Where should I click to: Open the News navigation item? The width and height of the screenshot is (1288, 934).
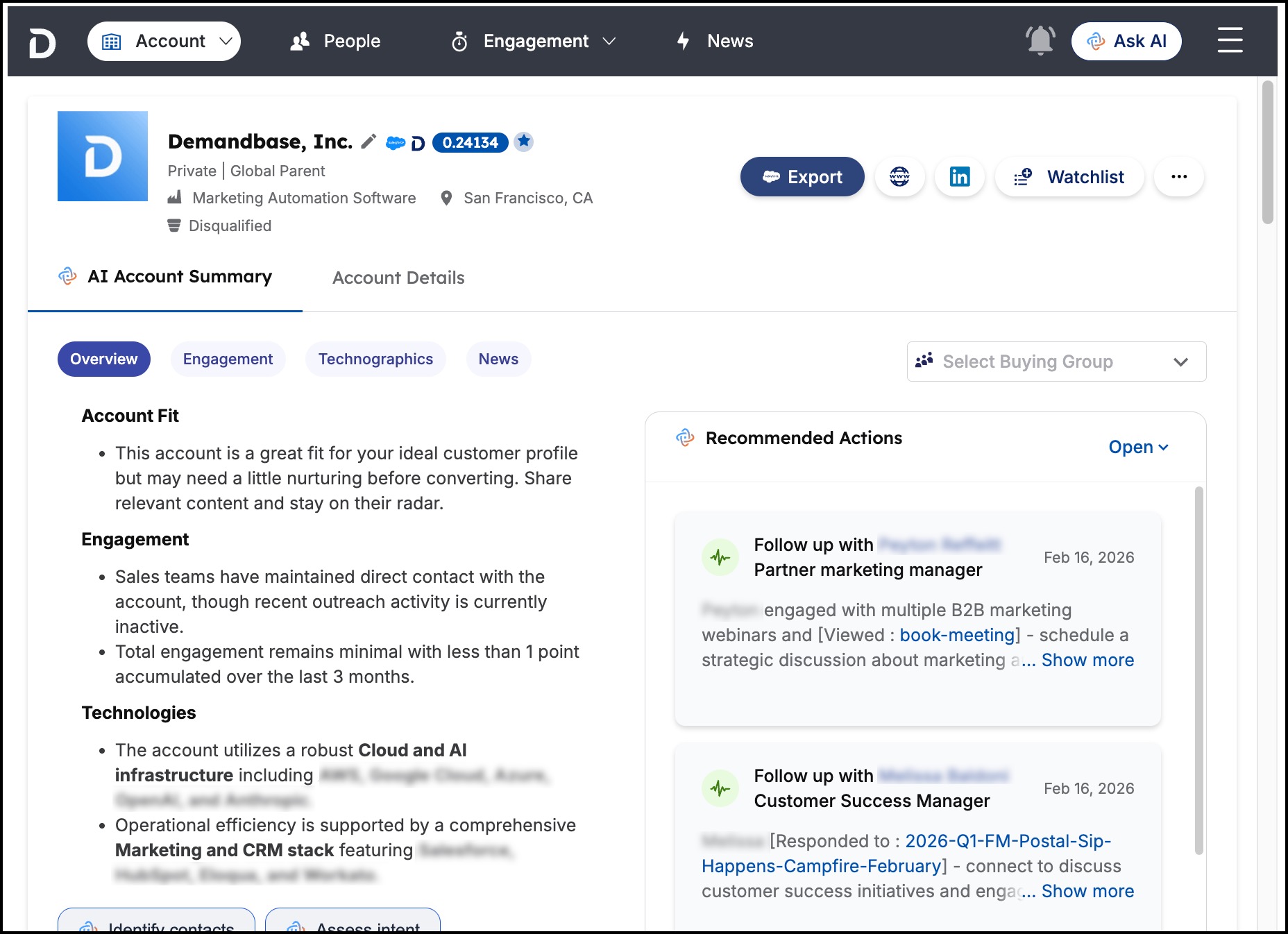(715, 42)
